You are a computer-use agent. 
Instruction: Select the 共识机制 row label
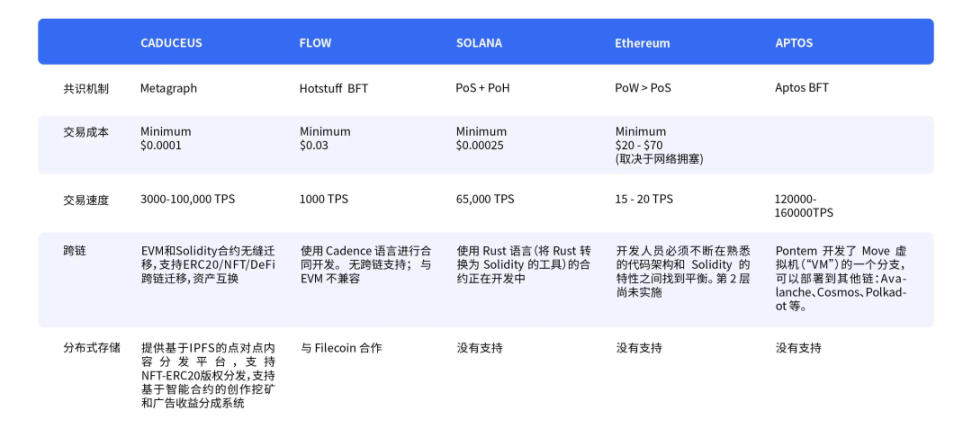coord(86,88)
